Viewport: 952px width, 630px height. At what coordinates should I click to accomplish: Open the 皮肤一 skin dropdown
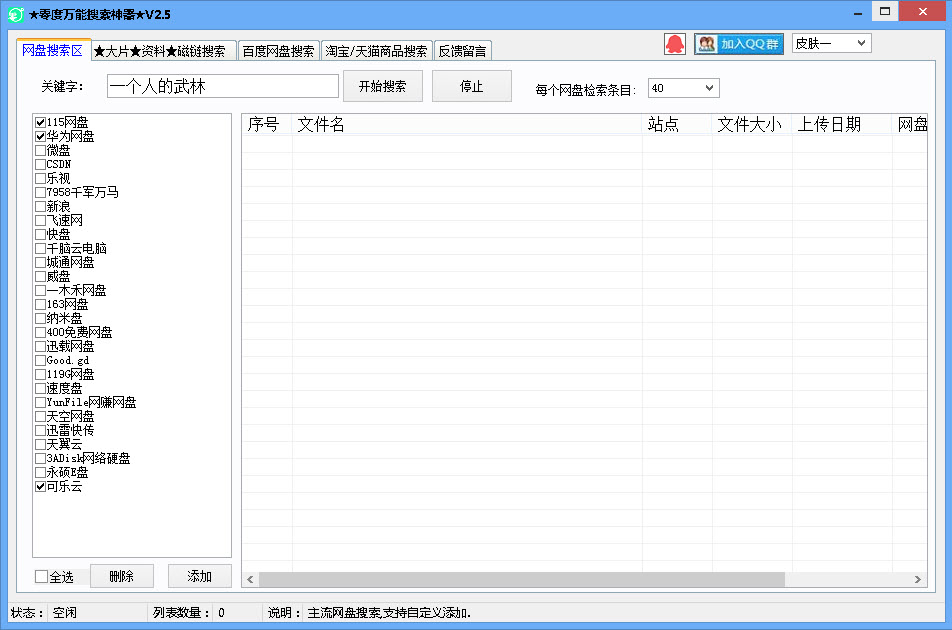[831, 43]
